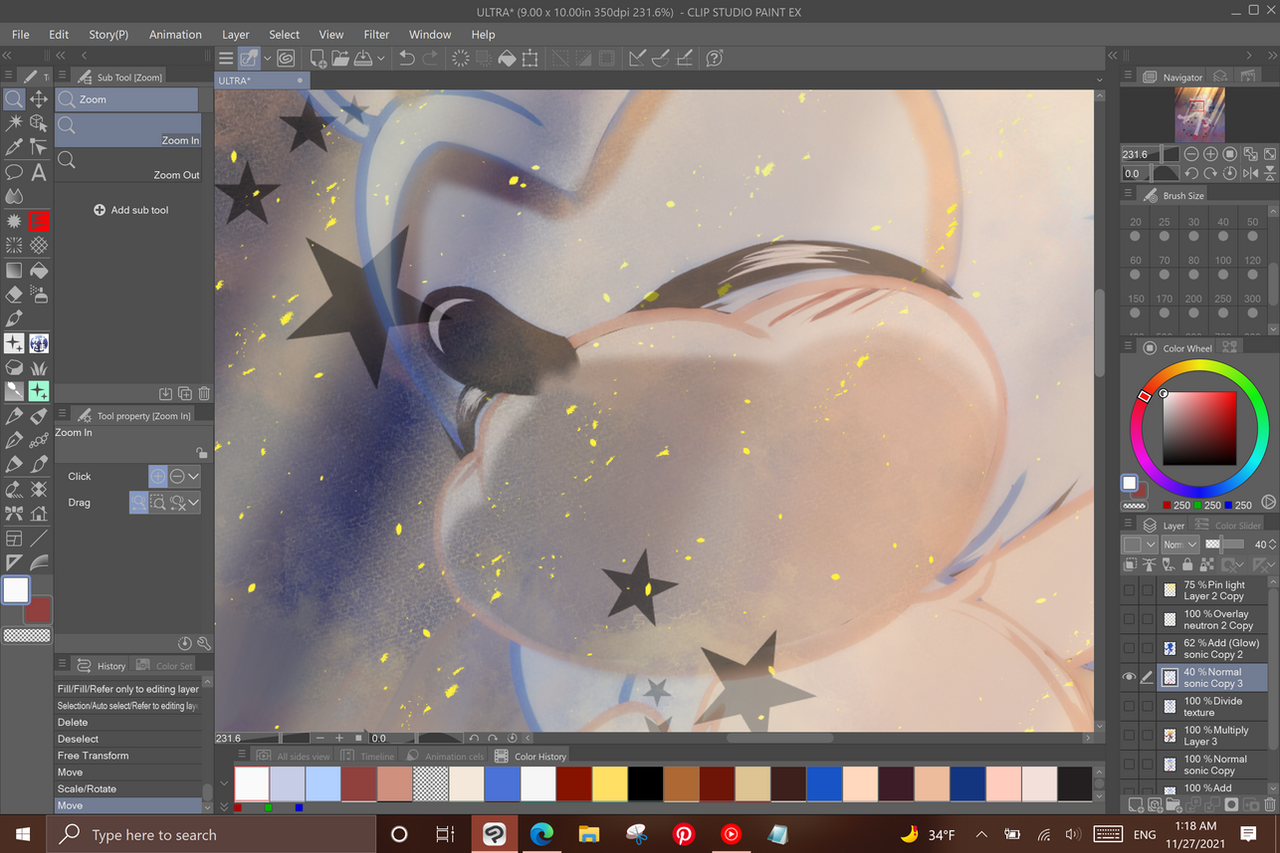The image size is (1280, 853).
Task: Toggle Click zoom-out minus option
Action: coord(177,477)
